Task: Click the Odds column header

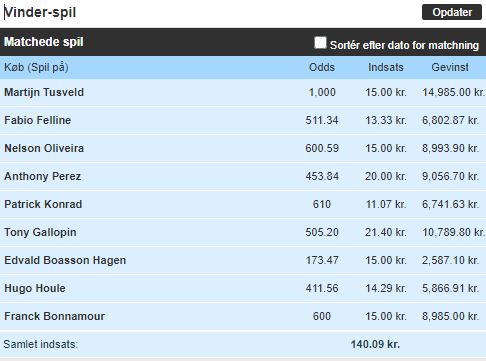Action: point(322,67)
